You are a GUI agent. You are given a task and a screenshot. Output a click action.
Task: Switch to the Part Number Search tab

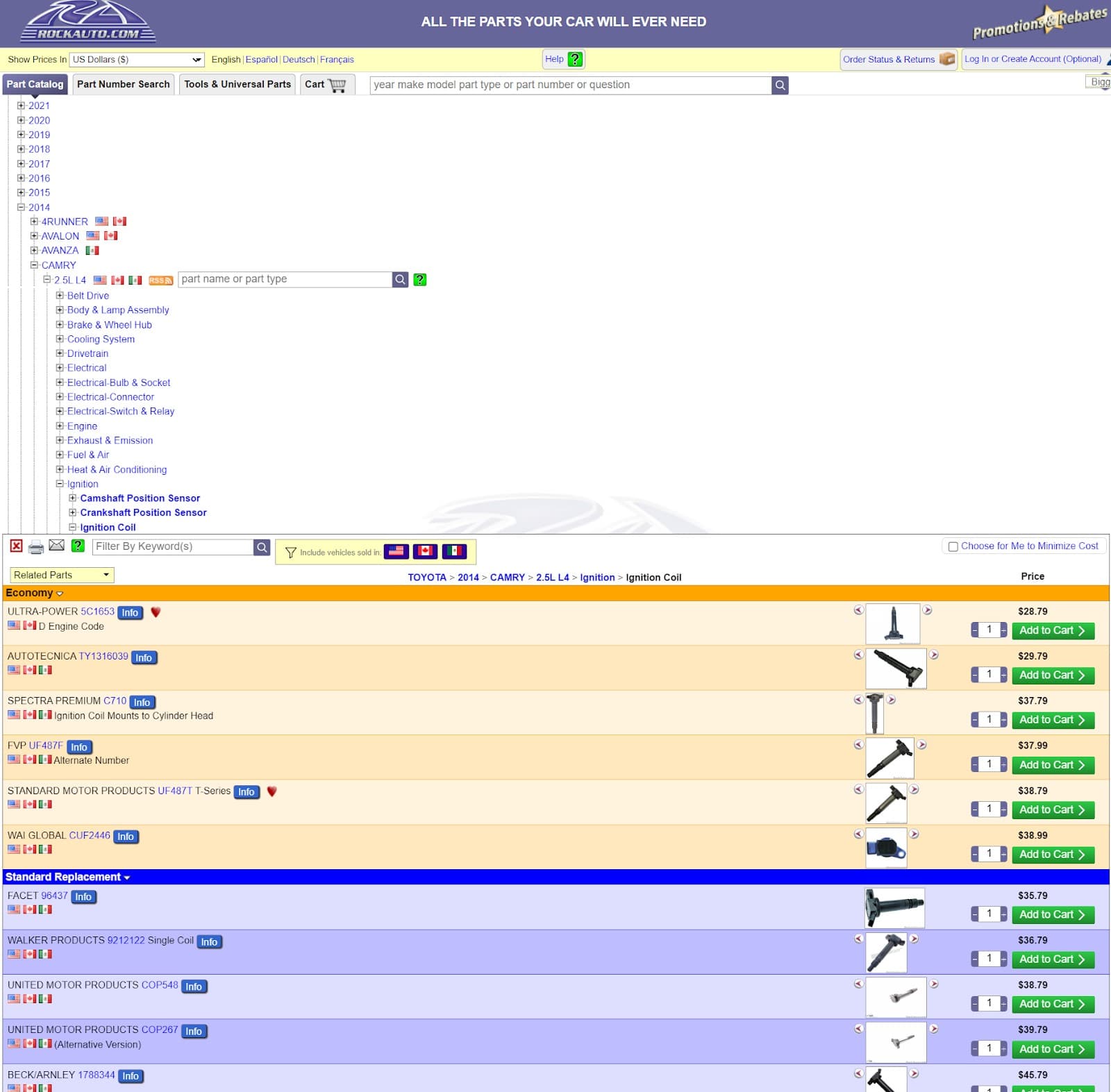click(123, 85)
